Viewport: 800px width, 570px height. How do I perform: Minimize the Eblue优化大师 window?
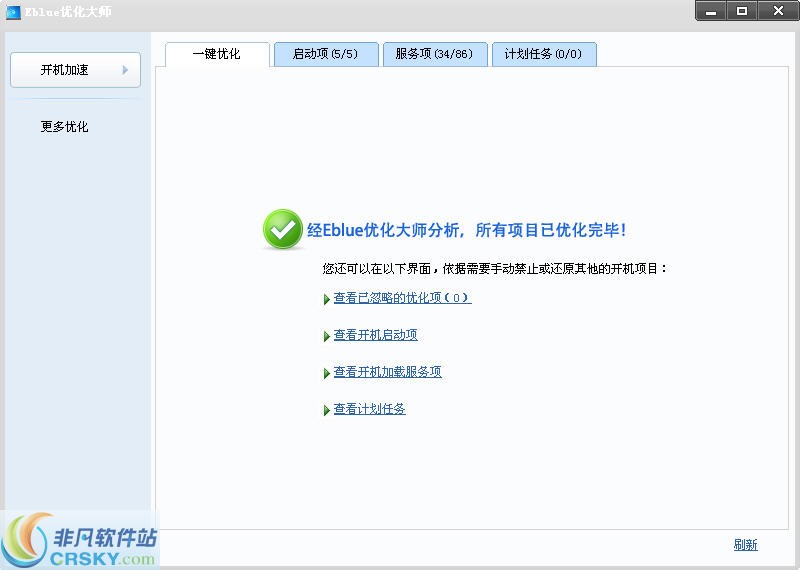(x=711, y=11)
